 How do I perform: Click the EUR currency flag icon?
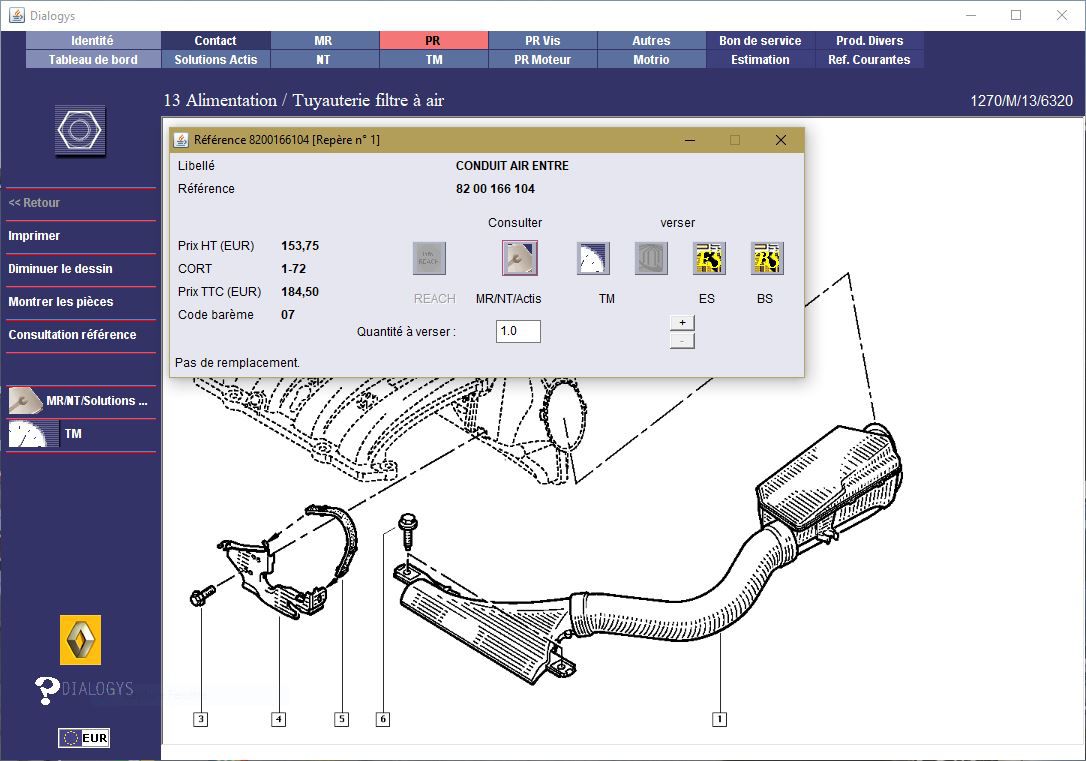pyautogui.click(x=83, y=738)
